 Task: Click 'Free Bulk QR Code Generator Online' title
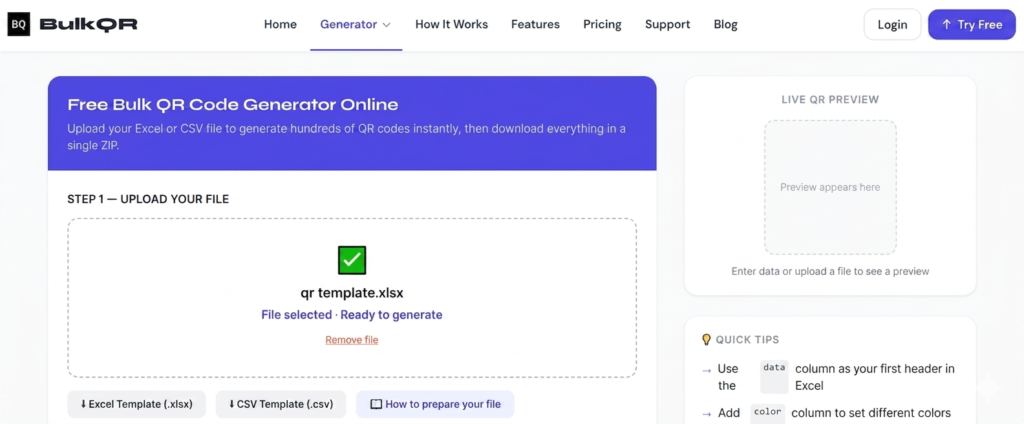tap(233, 105)
